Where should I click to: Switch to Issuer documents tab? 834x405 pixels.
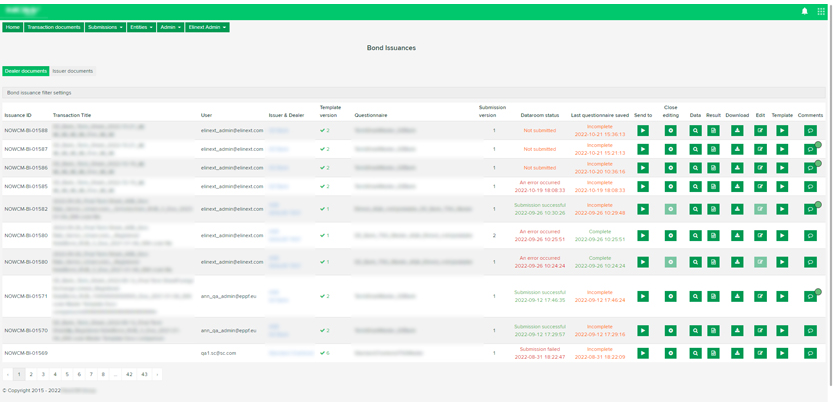coord(73,71)
